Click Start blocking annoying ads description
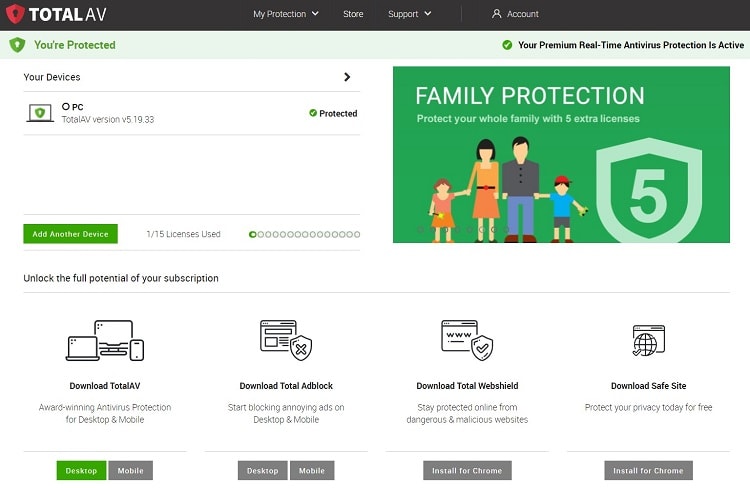Viewport: 750px width, 488px height. tap(286, 413)
